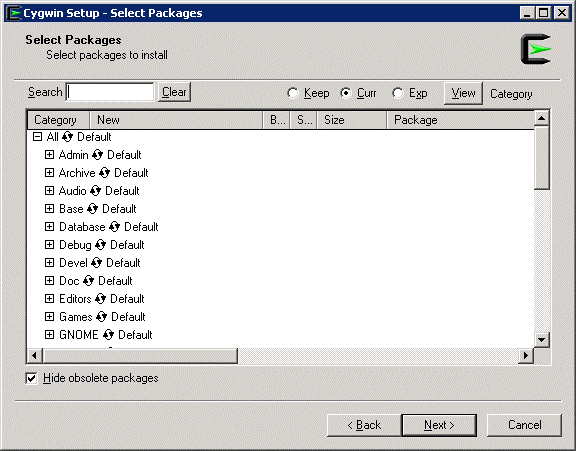Click the vertical scrollbar thumb
This screenshot has height=451, width=576.
click(x=542, y=158)
